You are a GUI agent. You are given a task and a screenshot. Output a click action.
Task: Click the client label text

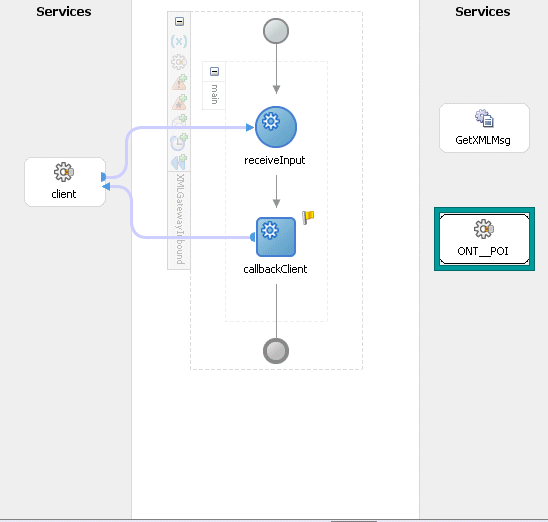64,194
